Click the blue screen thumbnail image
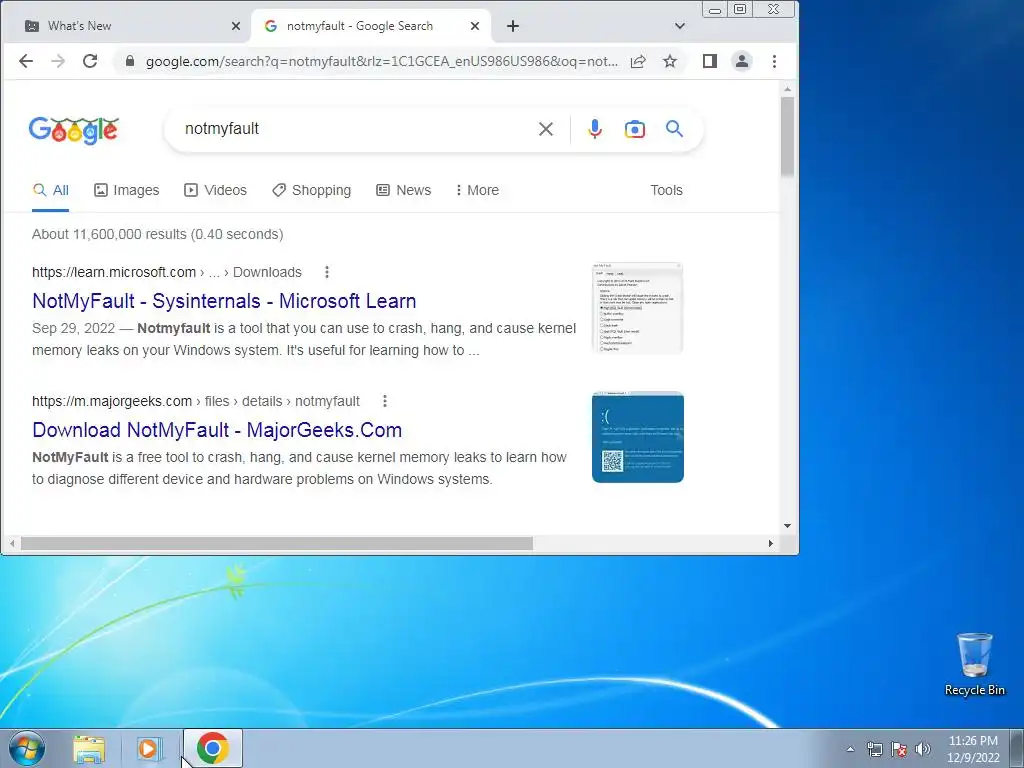Image resolution: width=1024 pixels, height=768 pixels. pos(637,437)
